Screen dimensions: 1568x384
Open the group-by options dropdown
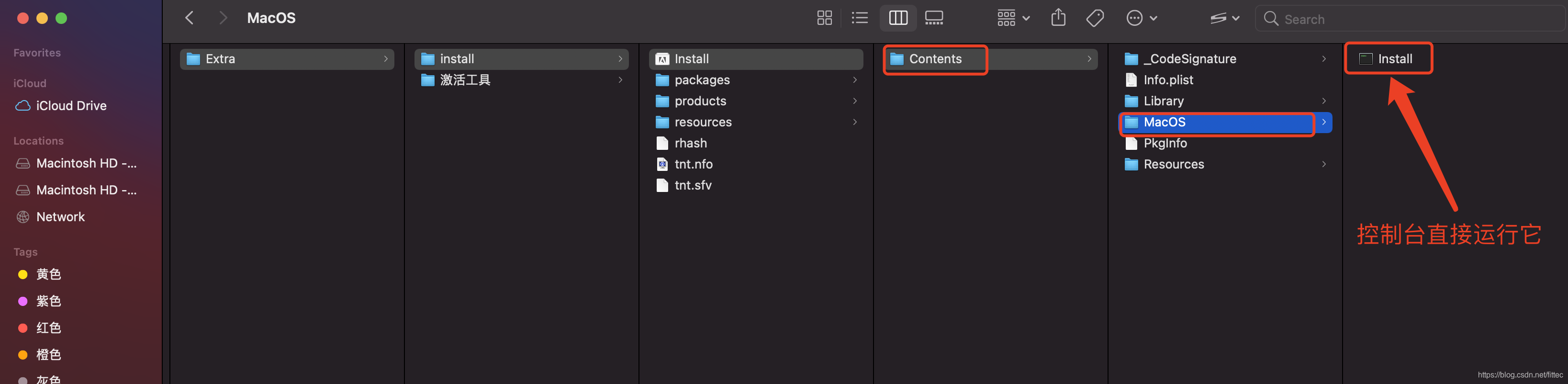pos(1013,18)
